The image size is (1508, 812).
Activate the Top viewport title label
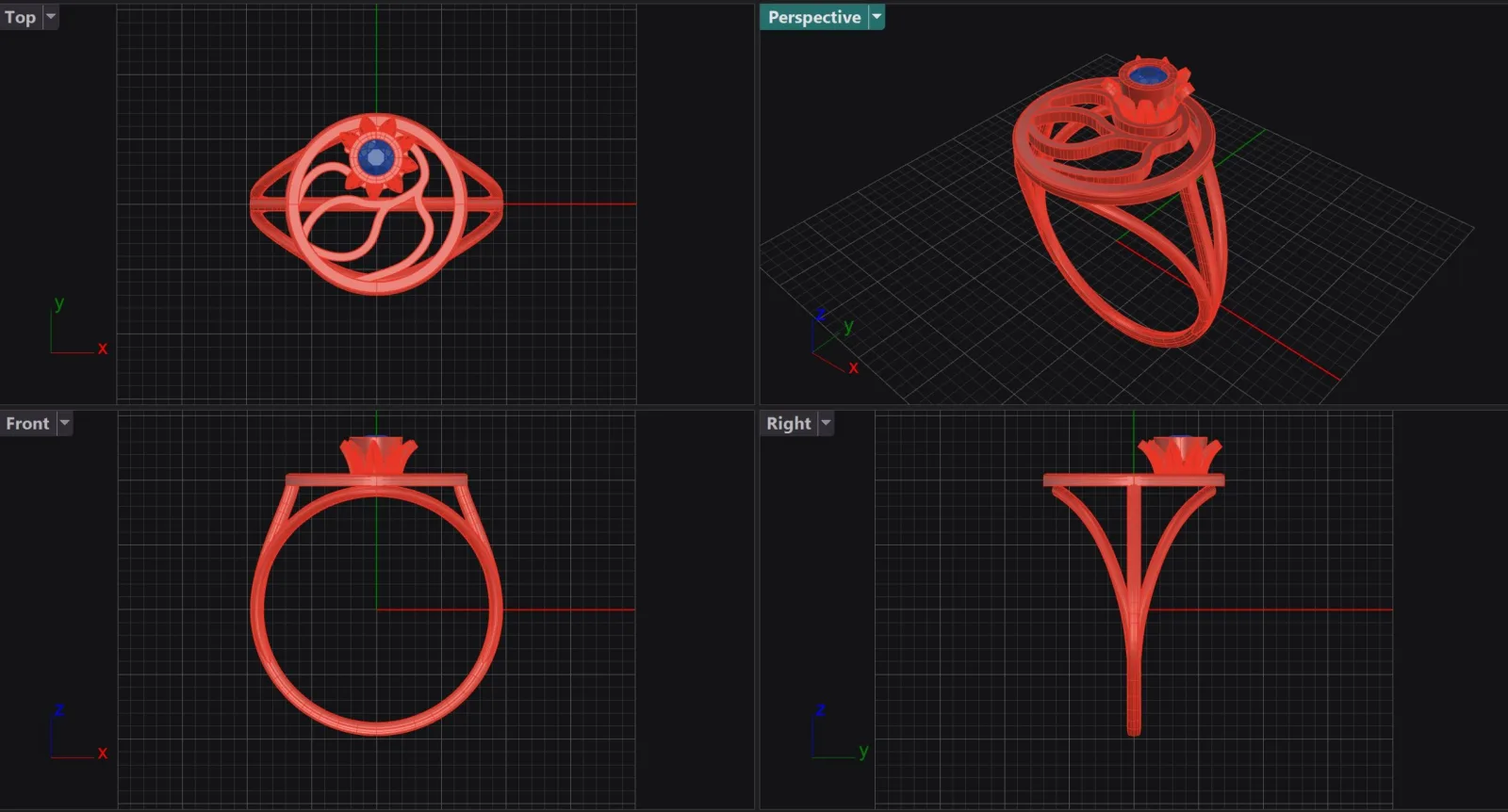click(21, 17)
